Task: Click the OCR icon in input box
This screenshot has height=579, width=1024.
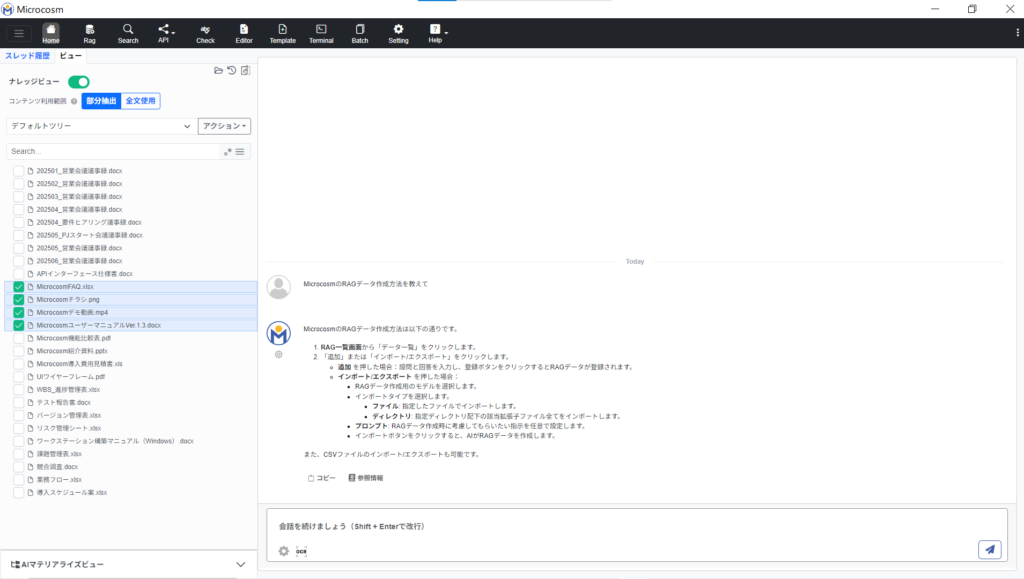Action: click(301, 551)
